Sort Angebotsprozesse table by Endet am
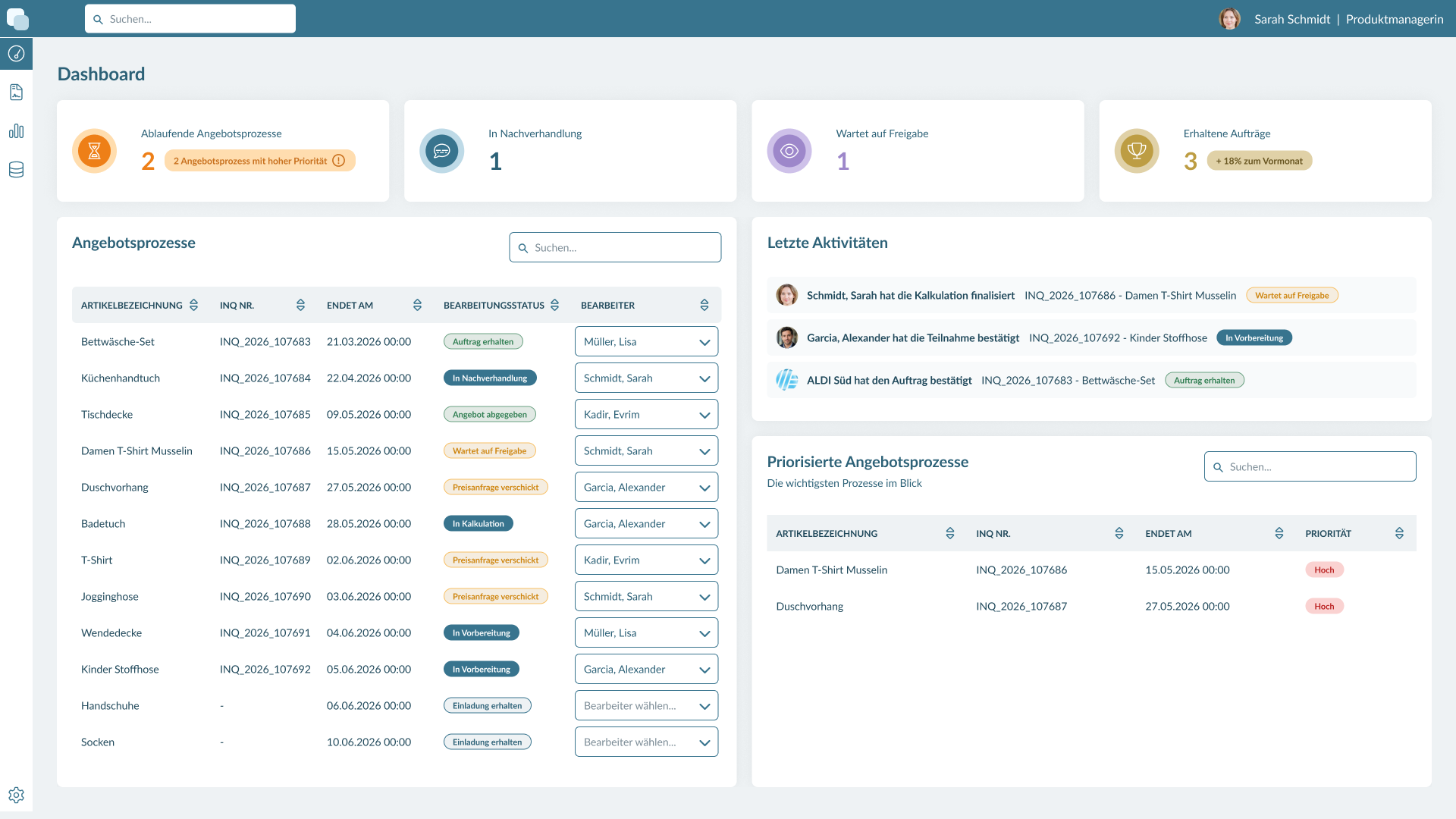Image resolution: width=1456 pixels, height=819 pixels. tap(417, 305)
